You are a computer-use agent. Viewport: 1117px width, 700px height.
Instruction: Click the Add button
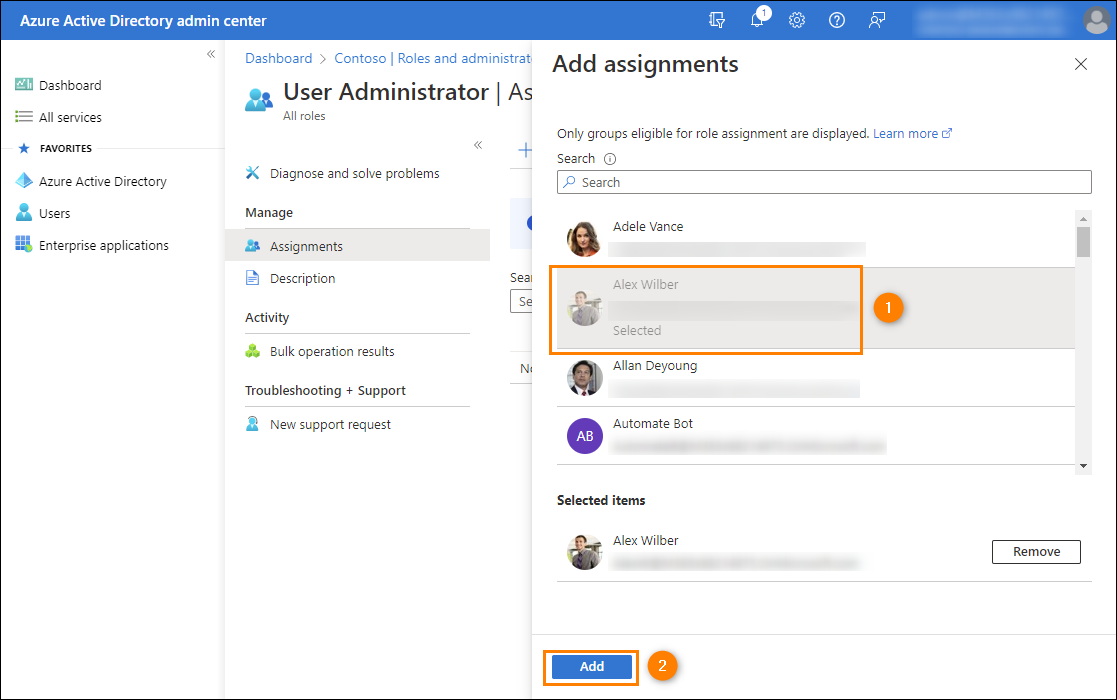point(591,667)
